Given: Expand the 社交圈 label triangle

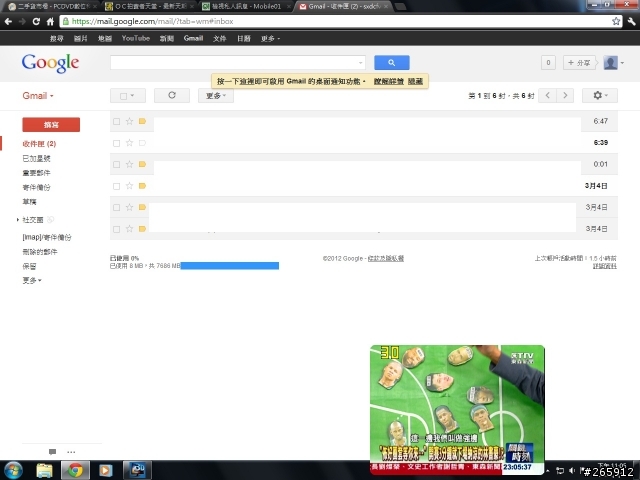Looking at the screenshot, I should coord(18,220).
